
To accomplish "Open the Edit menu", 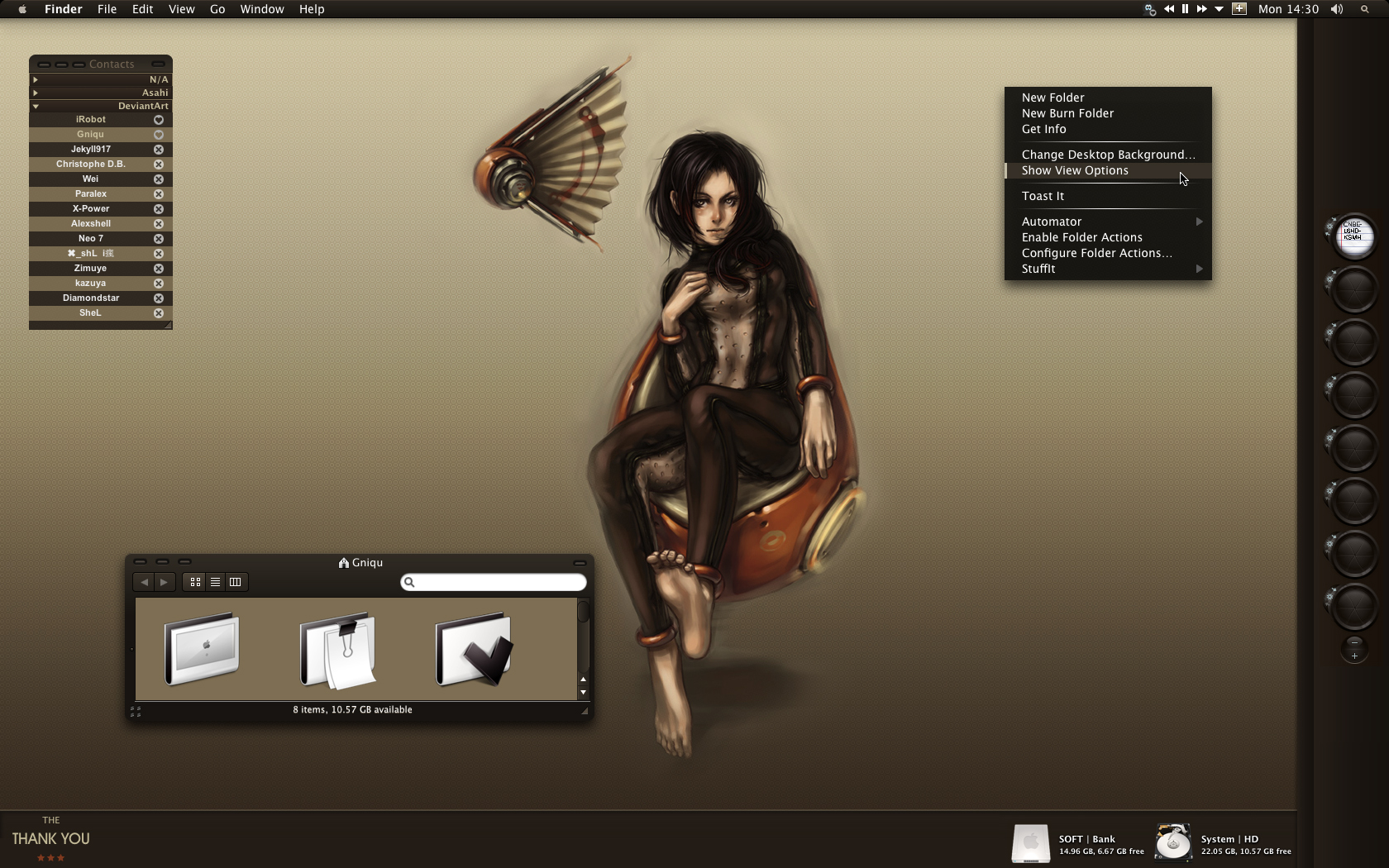I will [x=143, y=9].
